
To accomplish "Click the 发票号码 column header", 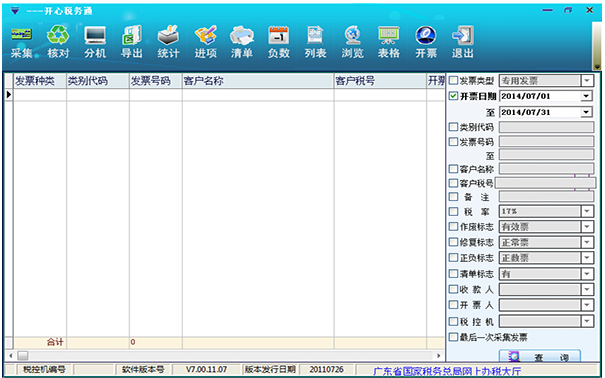I will pyautogui.click(x=155, y=81).
